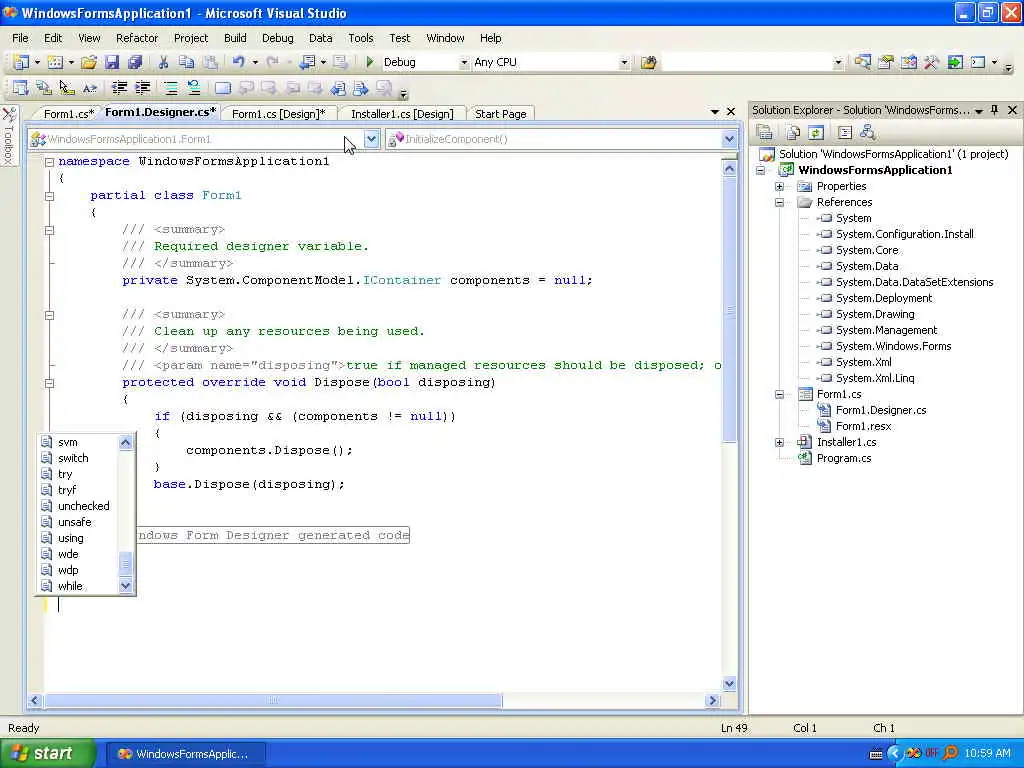
Task: Open the InitializeComponent() members dropdown
Action: point(729,139)
